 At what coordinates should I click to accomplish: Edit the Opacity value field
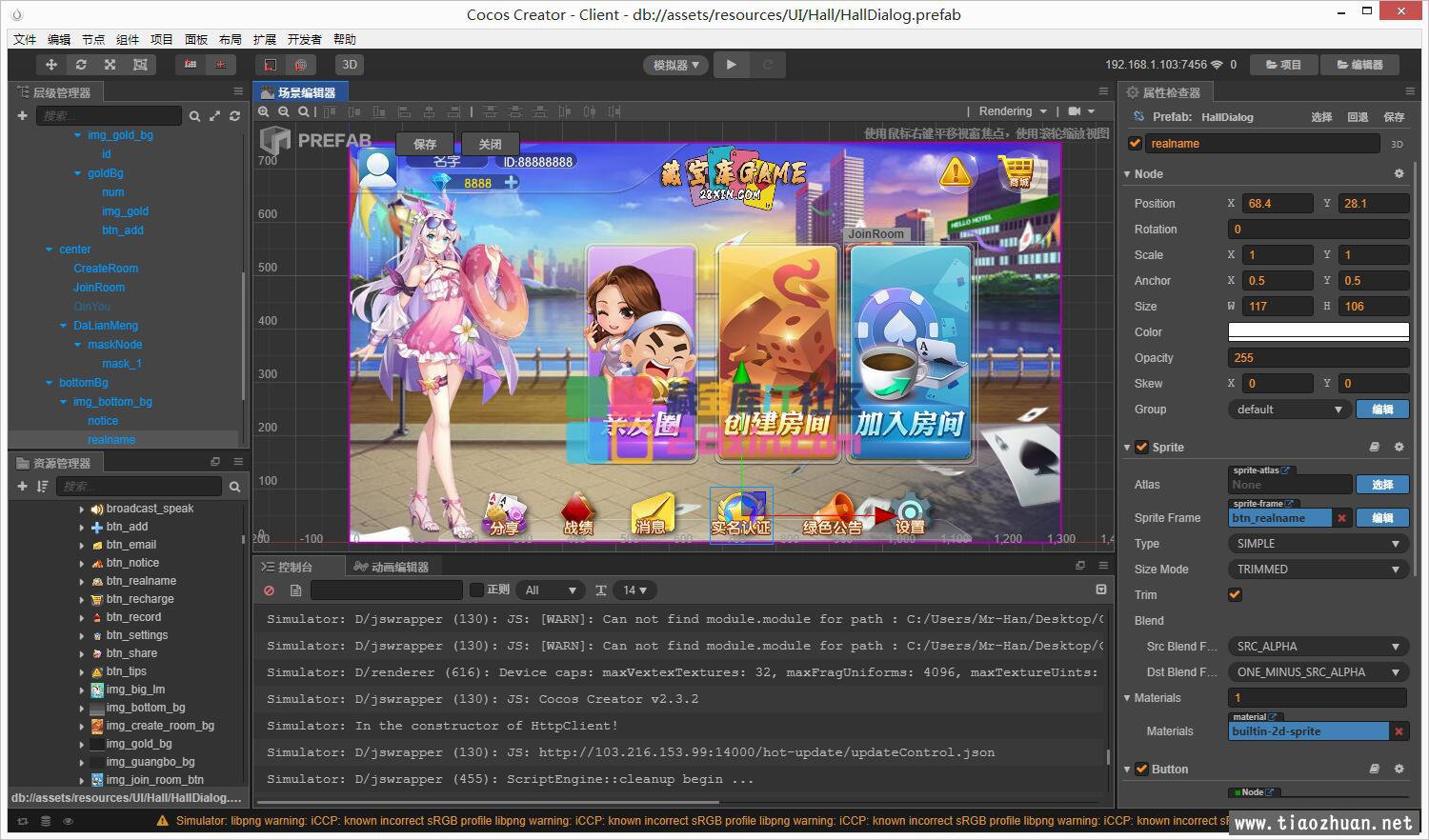(1318, 358)
